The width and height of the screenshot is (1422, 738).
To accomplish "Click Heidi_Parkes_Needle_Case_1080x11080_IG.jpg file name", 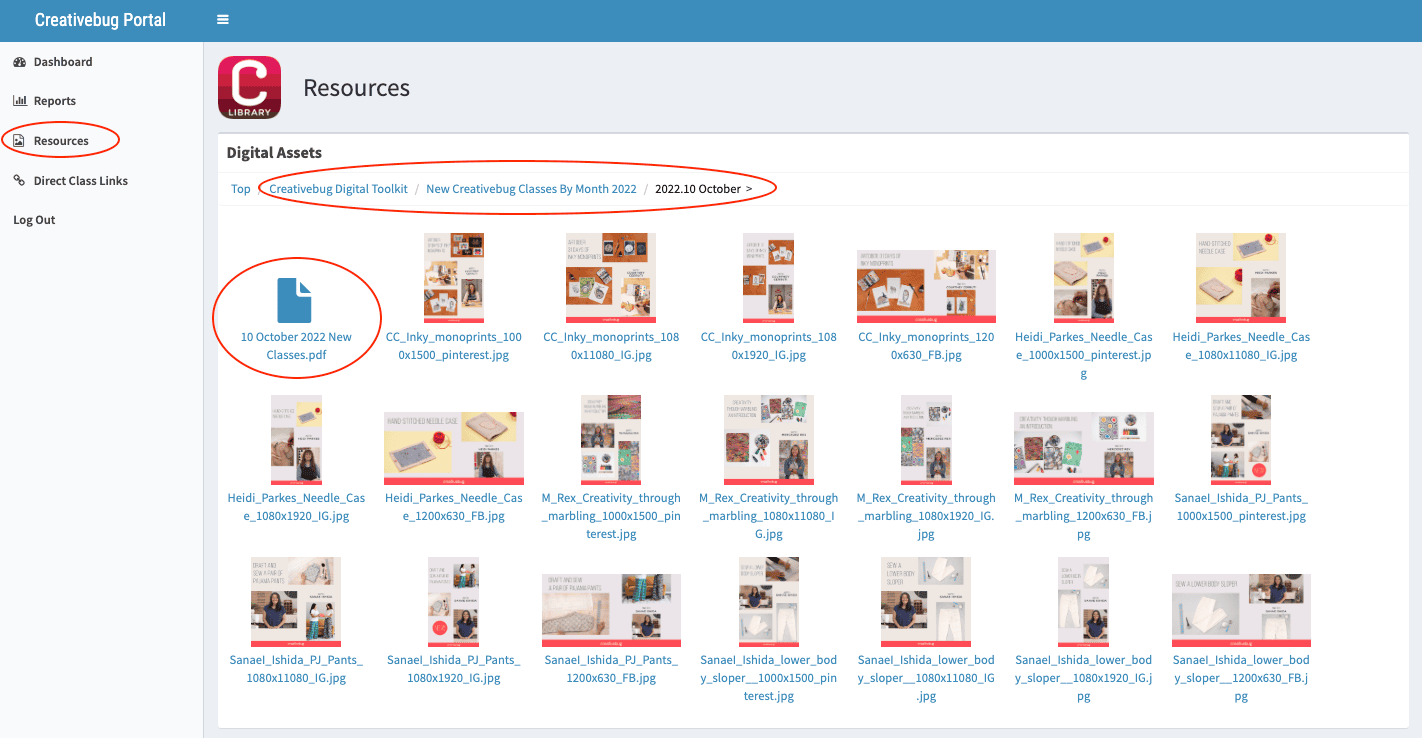I will pos(1241,346).
